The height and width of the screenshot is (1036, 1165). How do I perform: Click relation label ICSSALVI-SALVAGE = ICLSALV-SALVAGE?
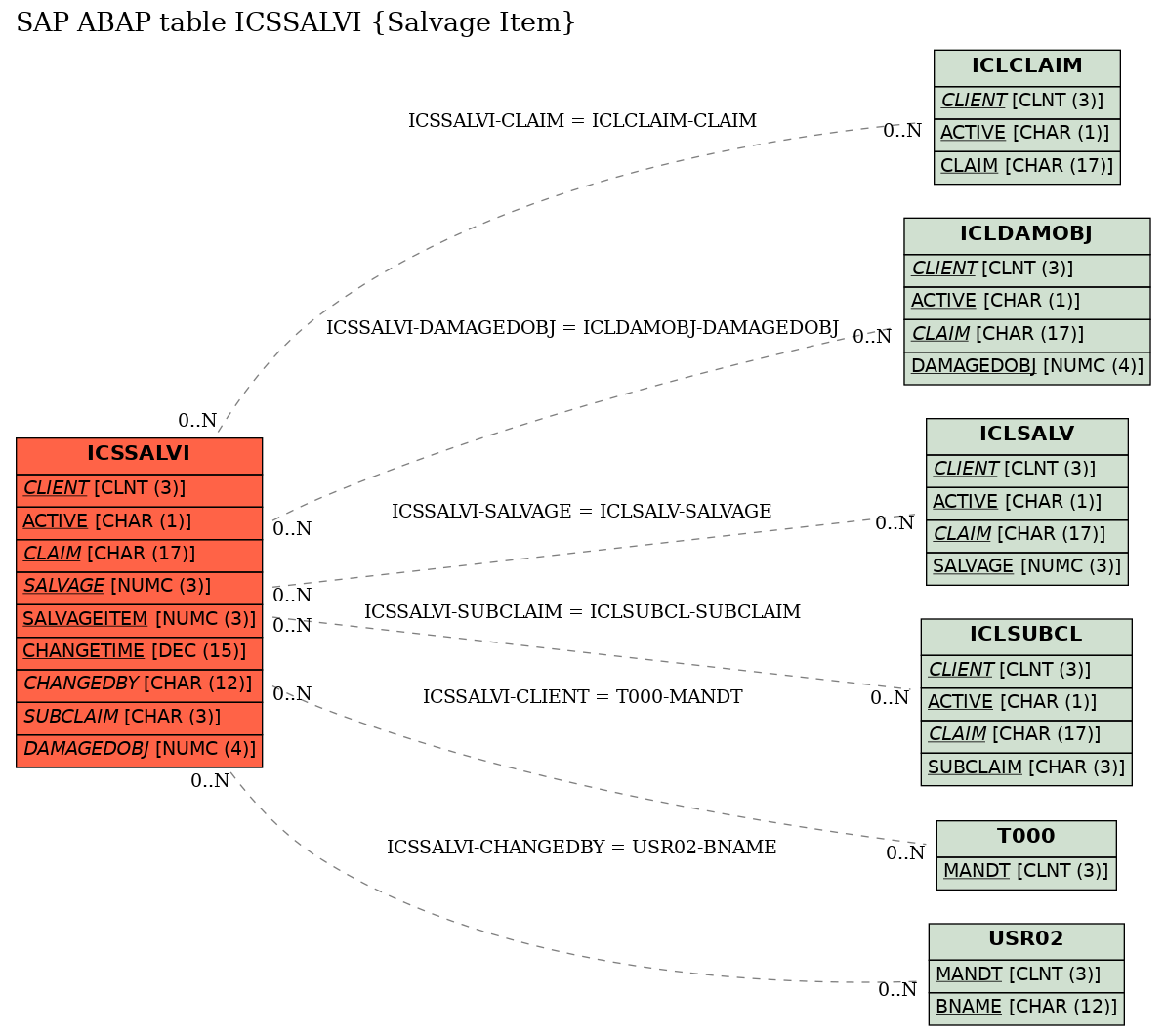(x=582, y=512)
